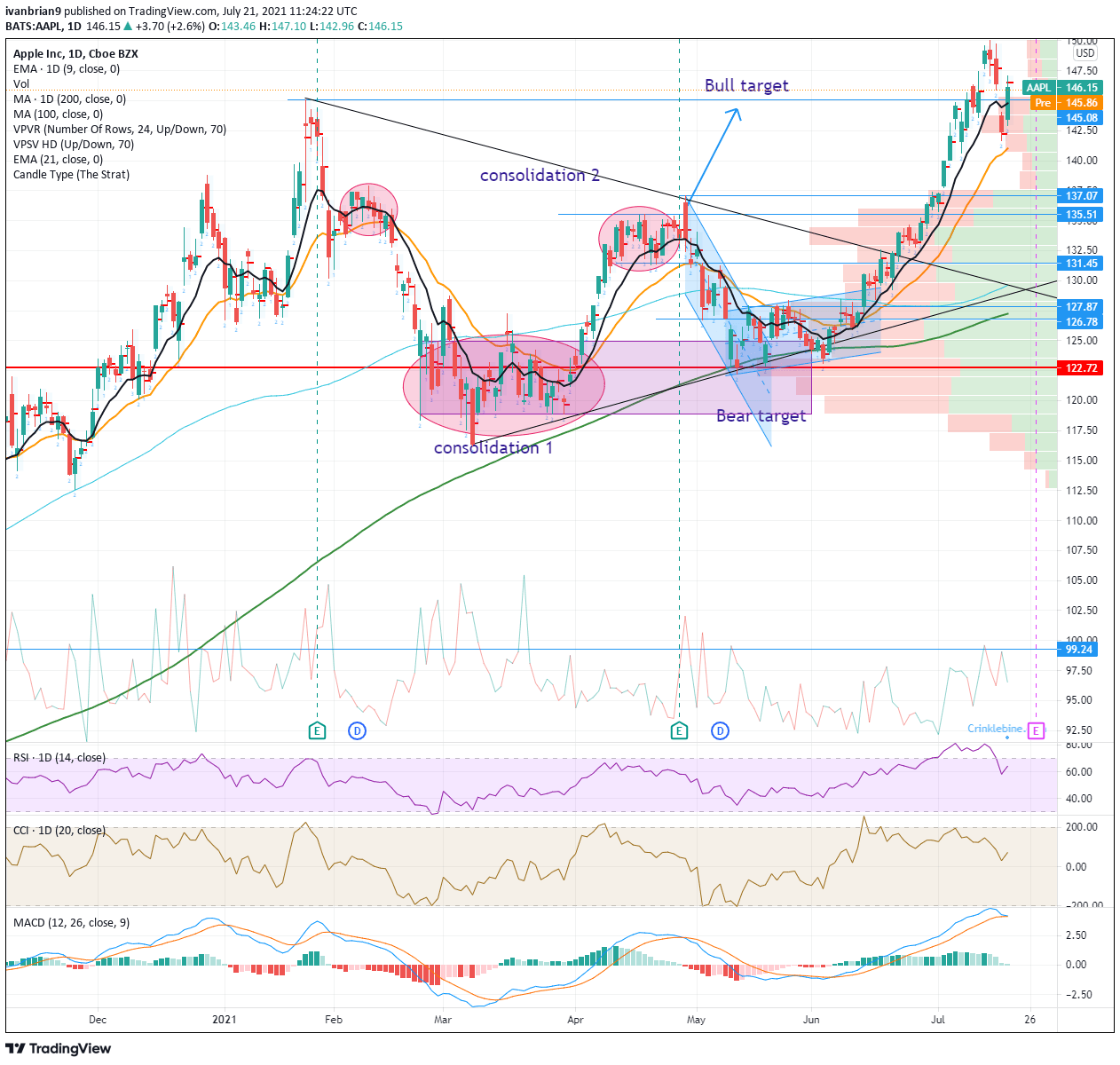Select the CCI 1D (20, close) legend
Image resolution: width=1120 pixels, height=1065 pixels.
click(59, 831)
